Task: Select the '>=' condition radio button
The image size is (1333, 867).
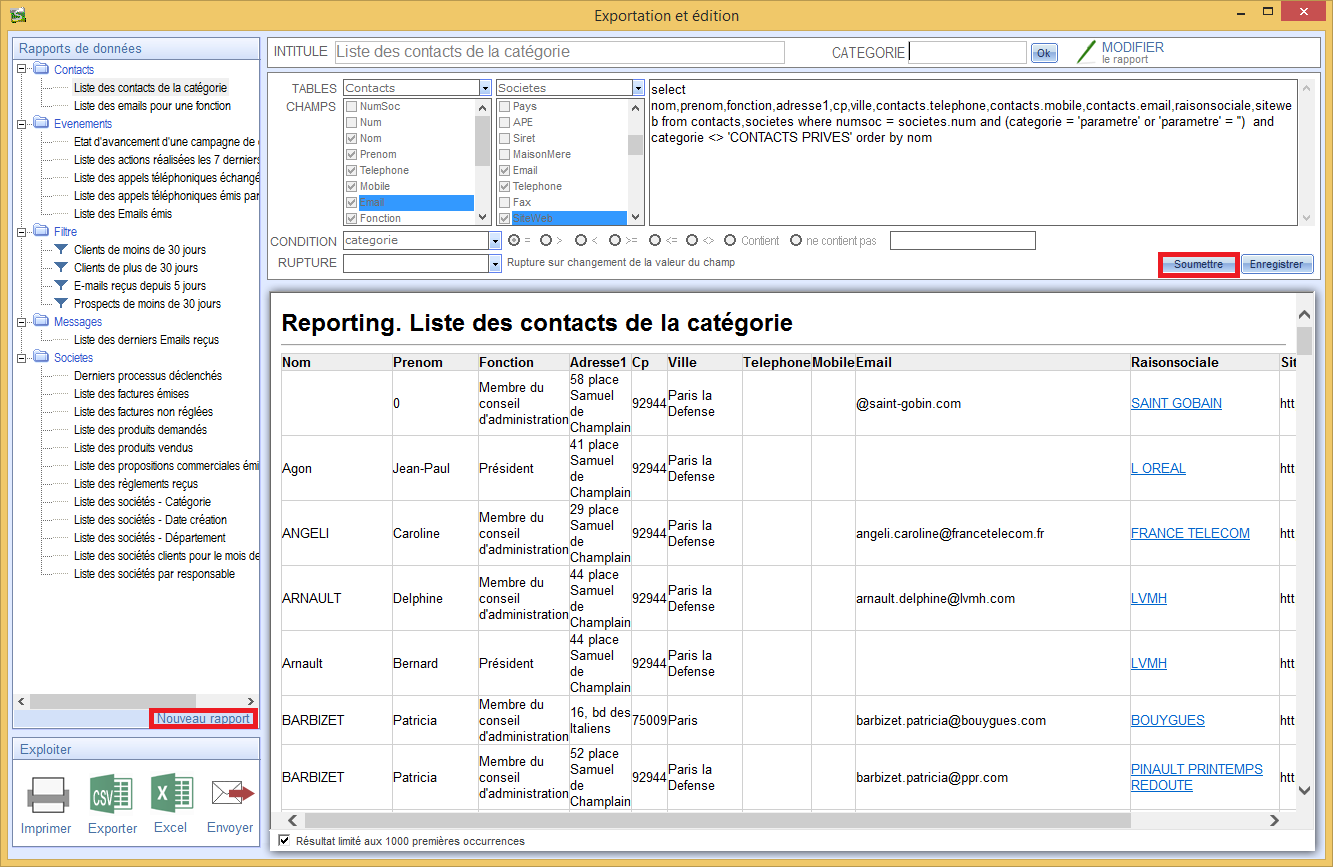Action: click(615, 240)
